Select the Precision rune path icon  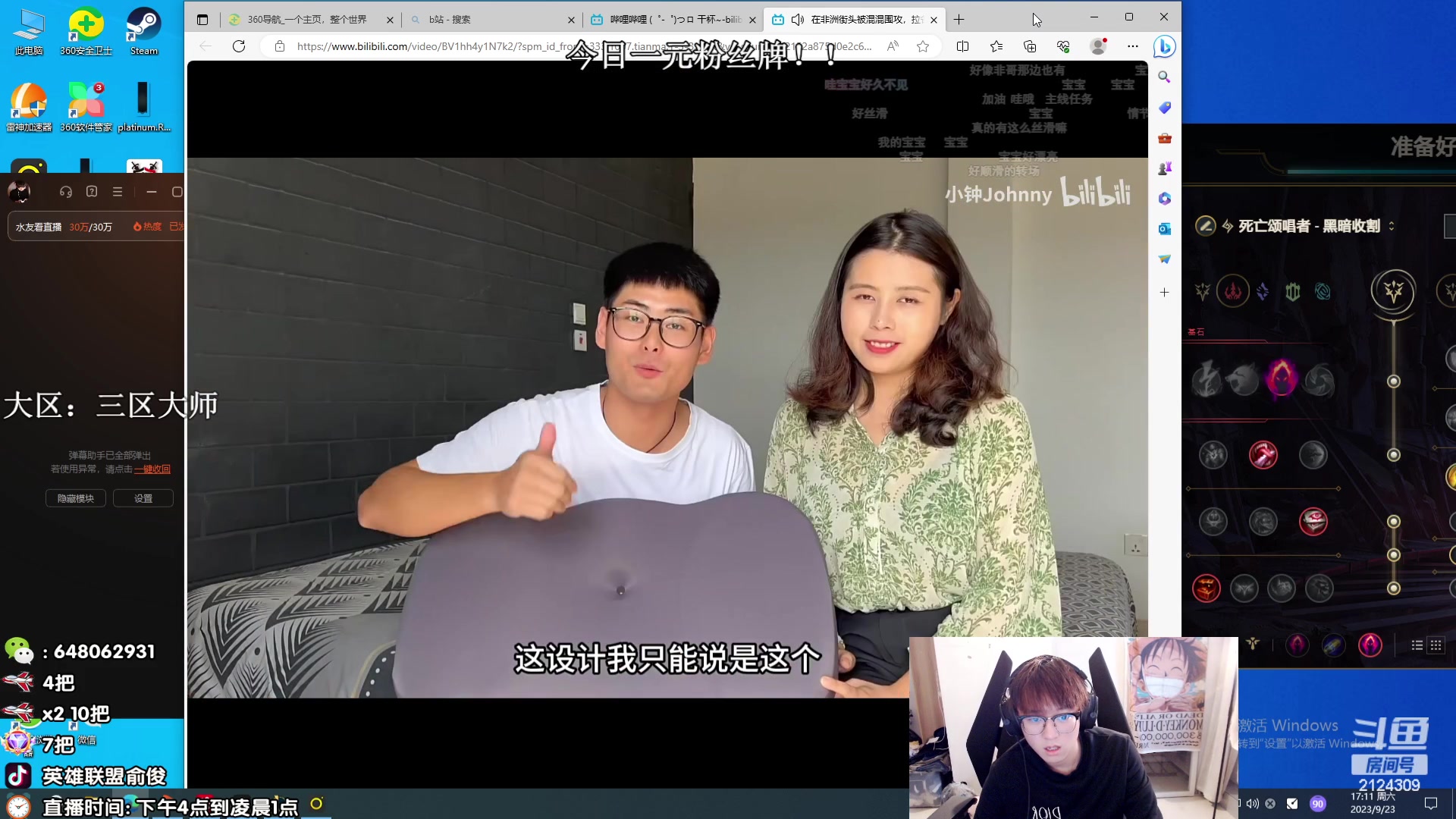pyautogui.click(x=1203, y=291)
